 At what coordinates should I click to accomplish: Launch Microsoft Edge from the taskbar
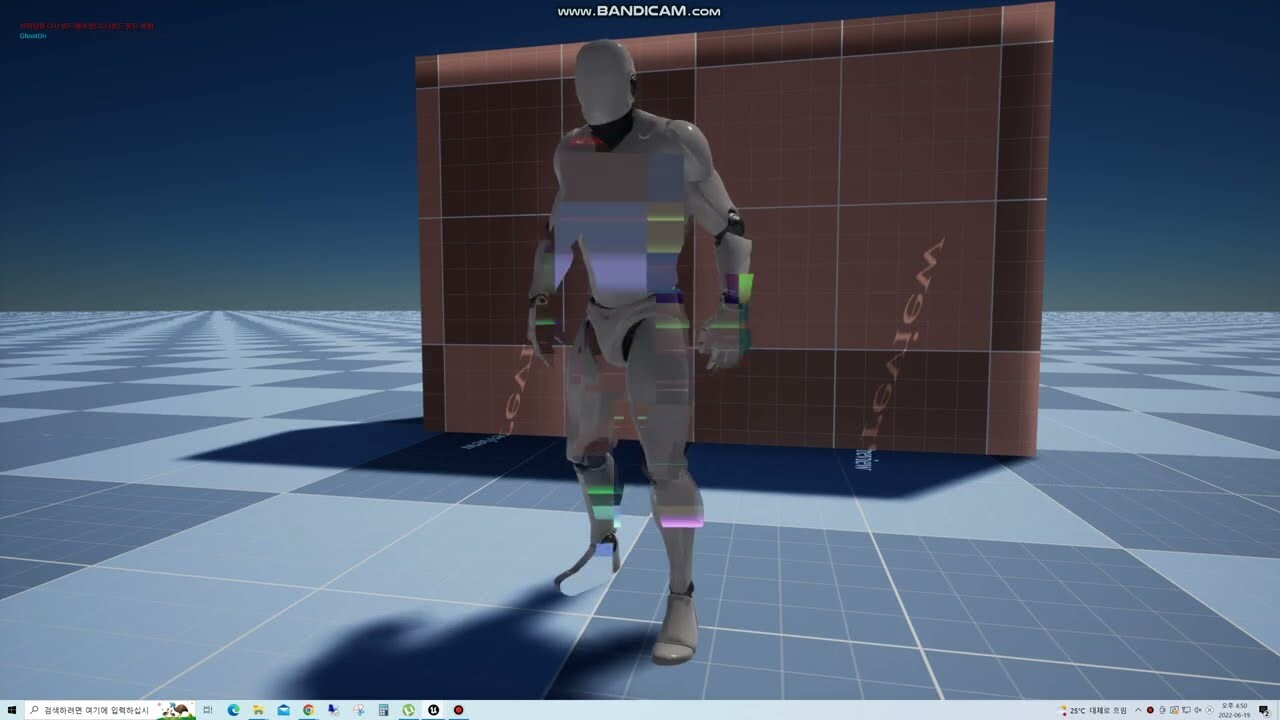point(234,709)
